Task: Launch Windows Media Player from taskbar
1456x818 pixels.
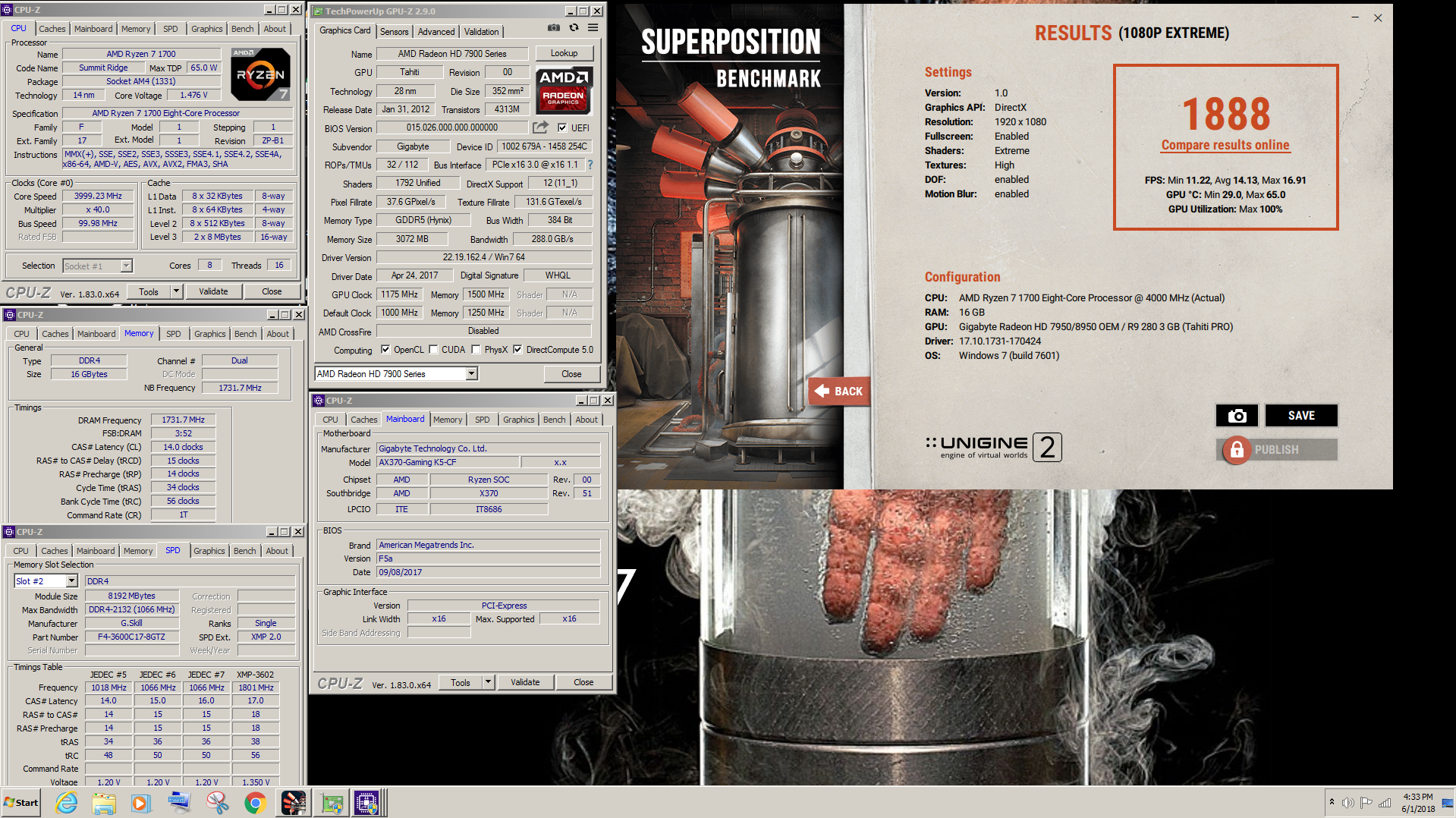Action: (x=141, y=802)
